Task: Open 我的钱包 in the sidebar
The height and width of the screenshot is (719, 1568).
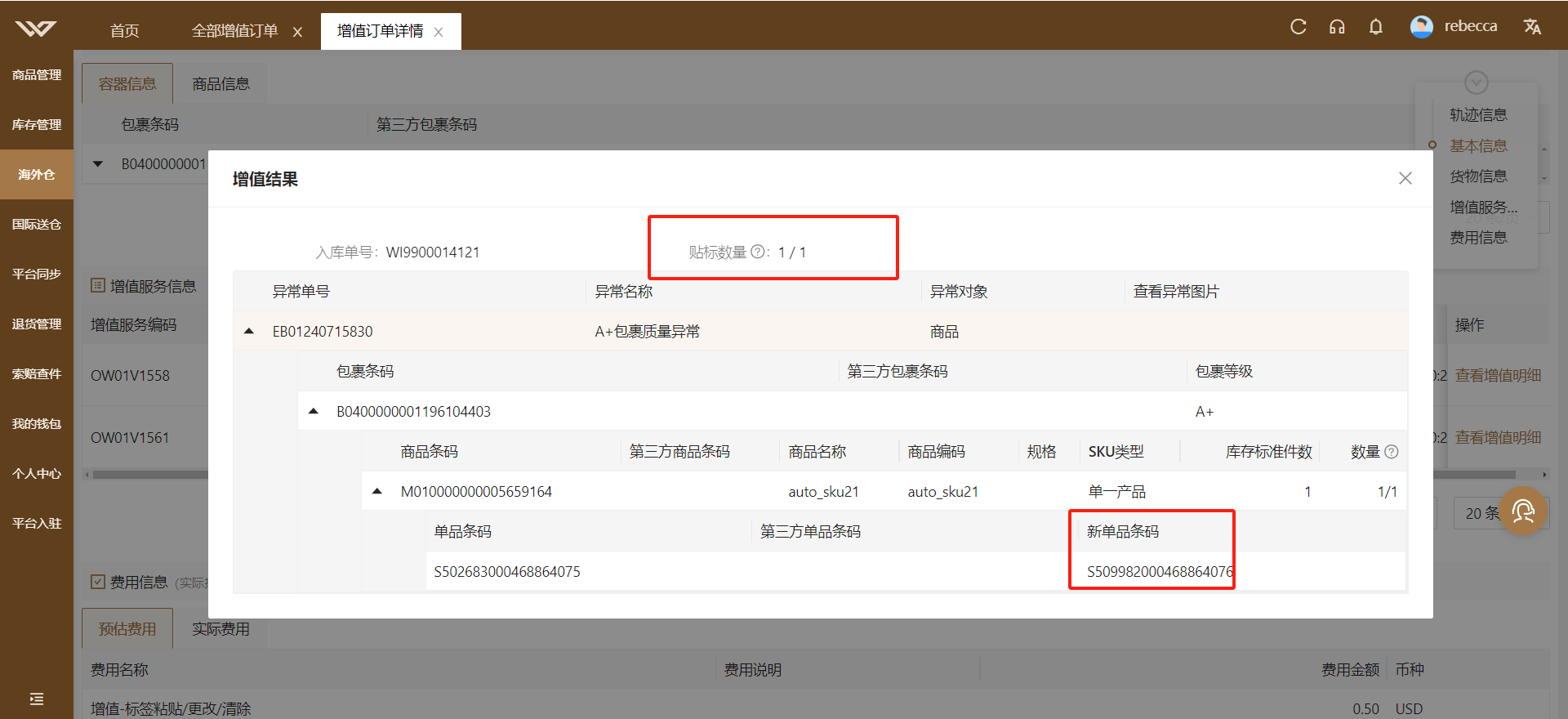Action: pos(37,423)
